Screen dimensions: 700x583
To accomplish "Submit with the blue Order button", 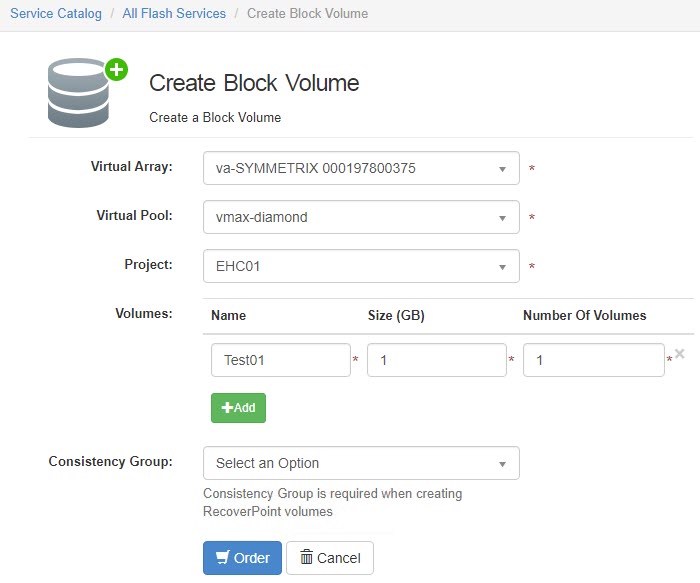I will (242, 558).
